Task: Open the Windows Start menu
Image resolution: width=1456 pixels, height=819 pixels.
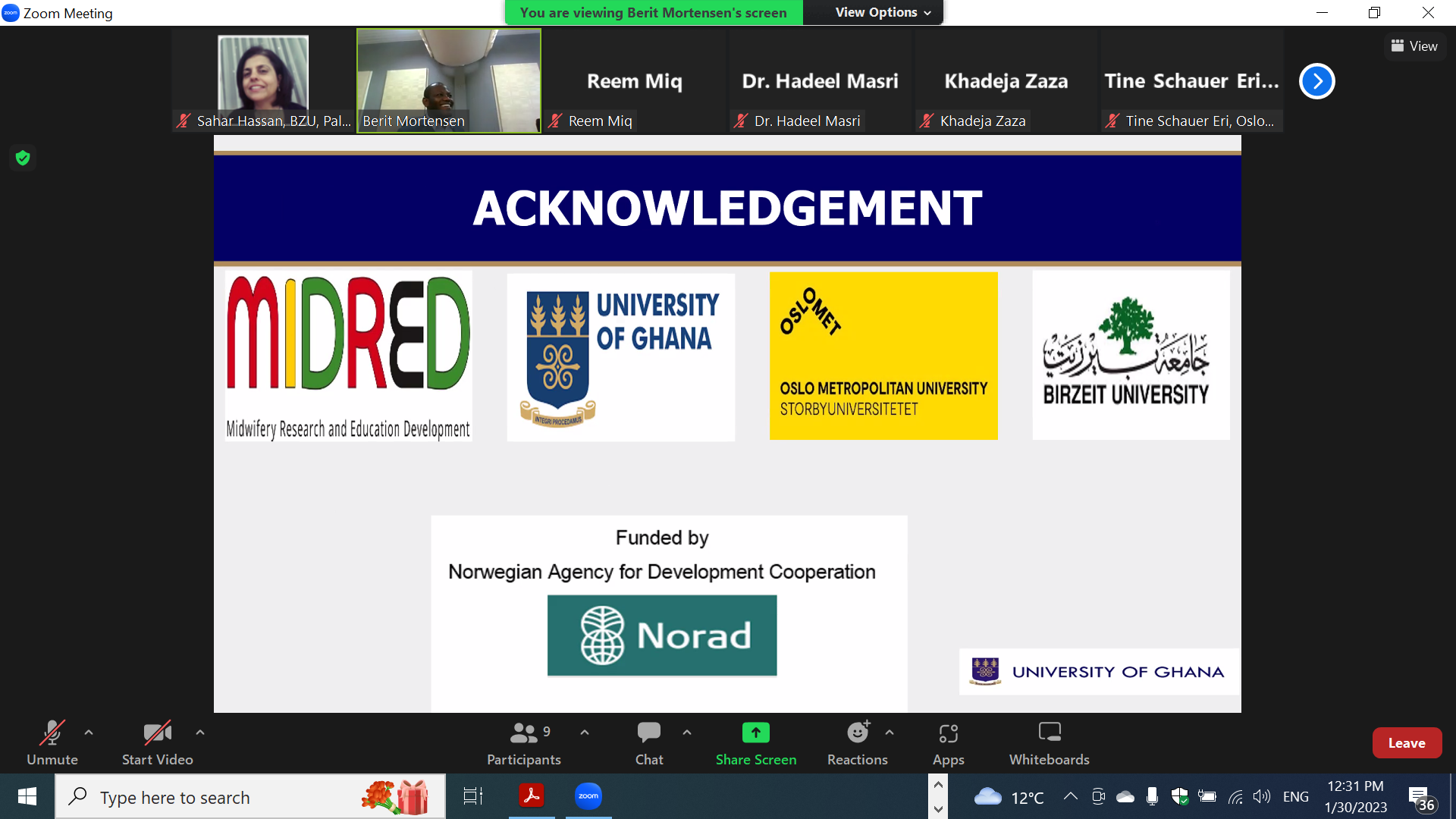Action: [27, 796]
